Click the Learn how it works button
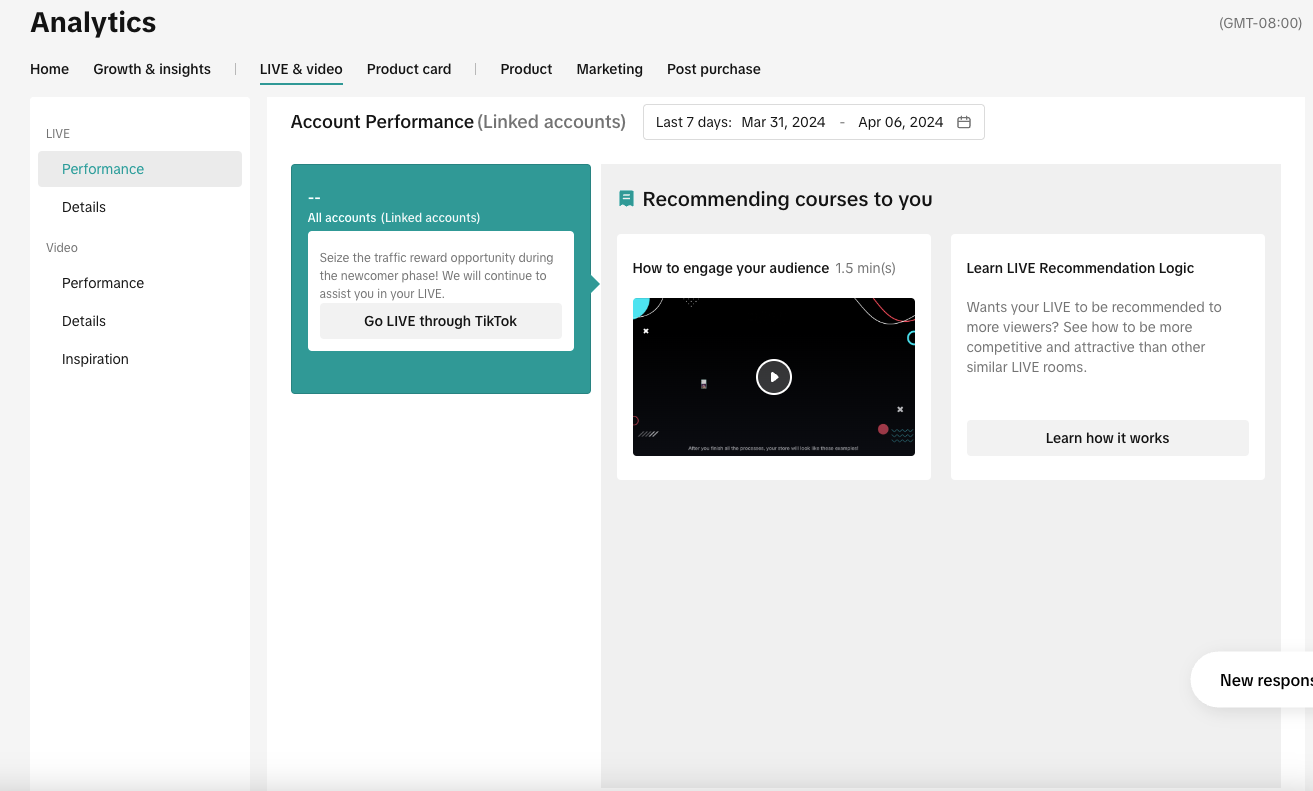This screenshot has height=791, width=1313. click(x=1107, y=438)
